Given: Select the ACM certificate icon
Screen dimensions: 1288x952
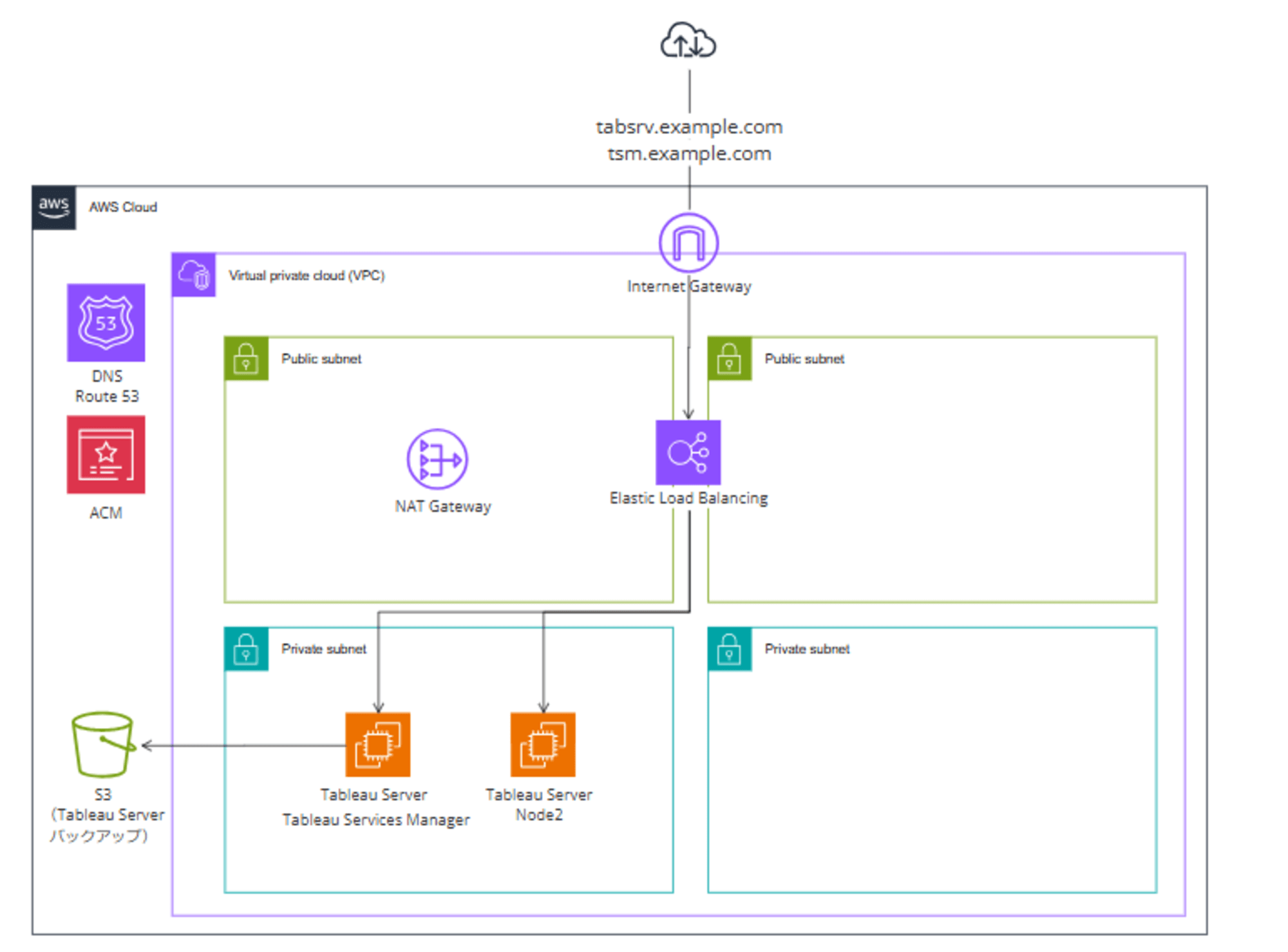Looking at the screenshot, I should 106,454.
